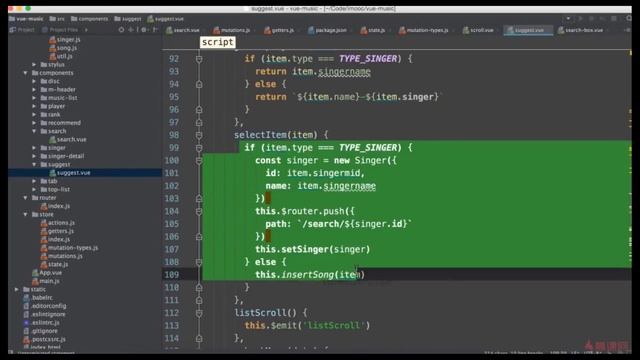The width and height of the screenshot is (640, 360).
Task: Switch to the search-box.vue editor tab
Action: (x=580, y=30)
